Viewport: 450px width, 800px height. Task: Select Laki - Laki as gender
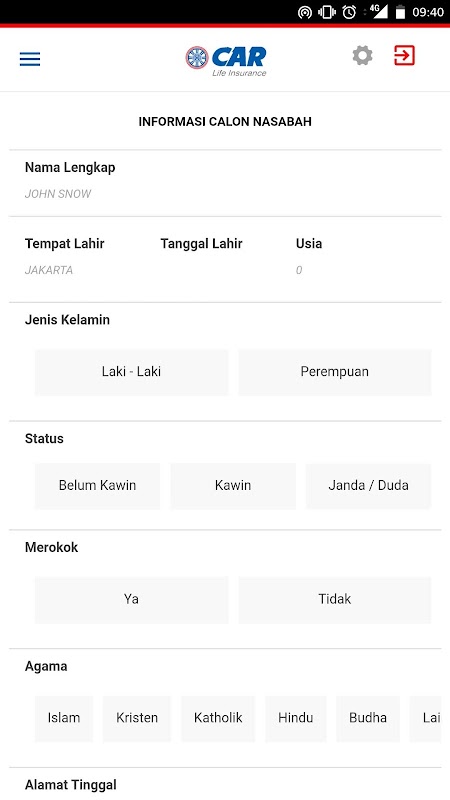click(131, 372)
